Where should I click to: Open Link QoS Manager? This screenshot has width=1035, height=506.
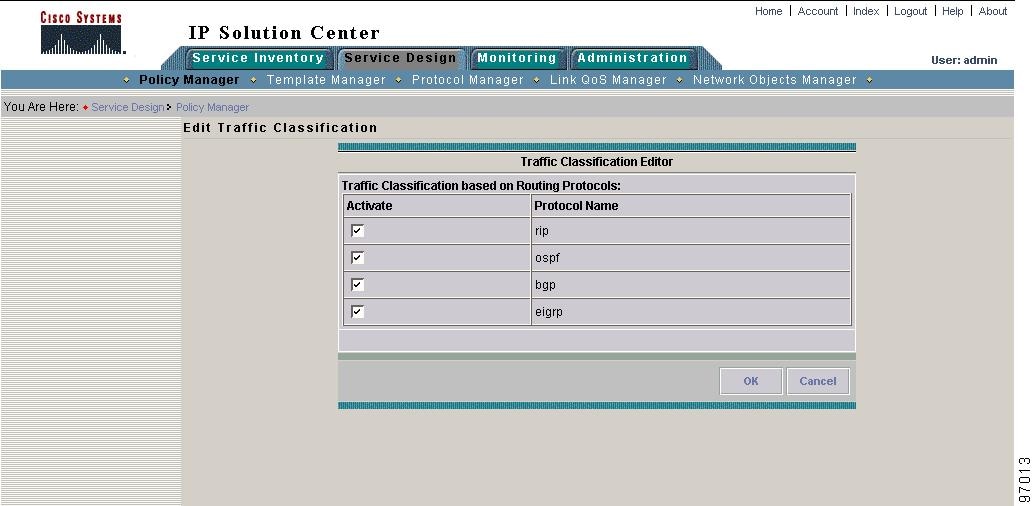point(608,80)
